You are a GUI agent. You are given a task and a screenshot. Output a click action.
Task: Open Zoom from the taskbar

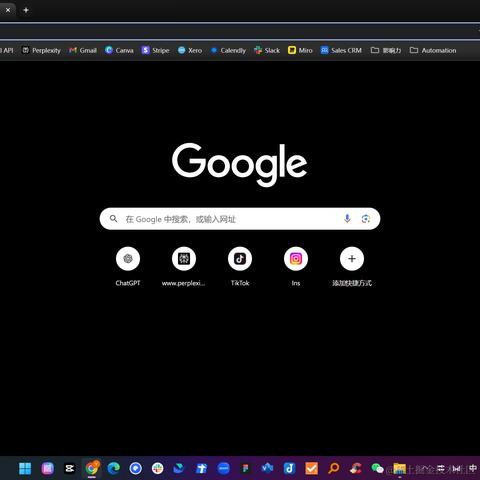[223, 468]
